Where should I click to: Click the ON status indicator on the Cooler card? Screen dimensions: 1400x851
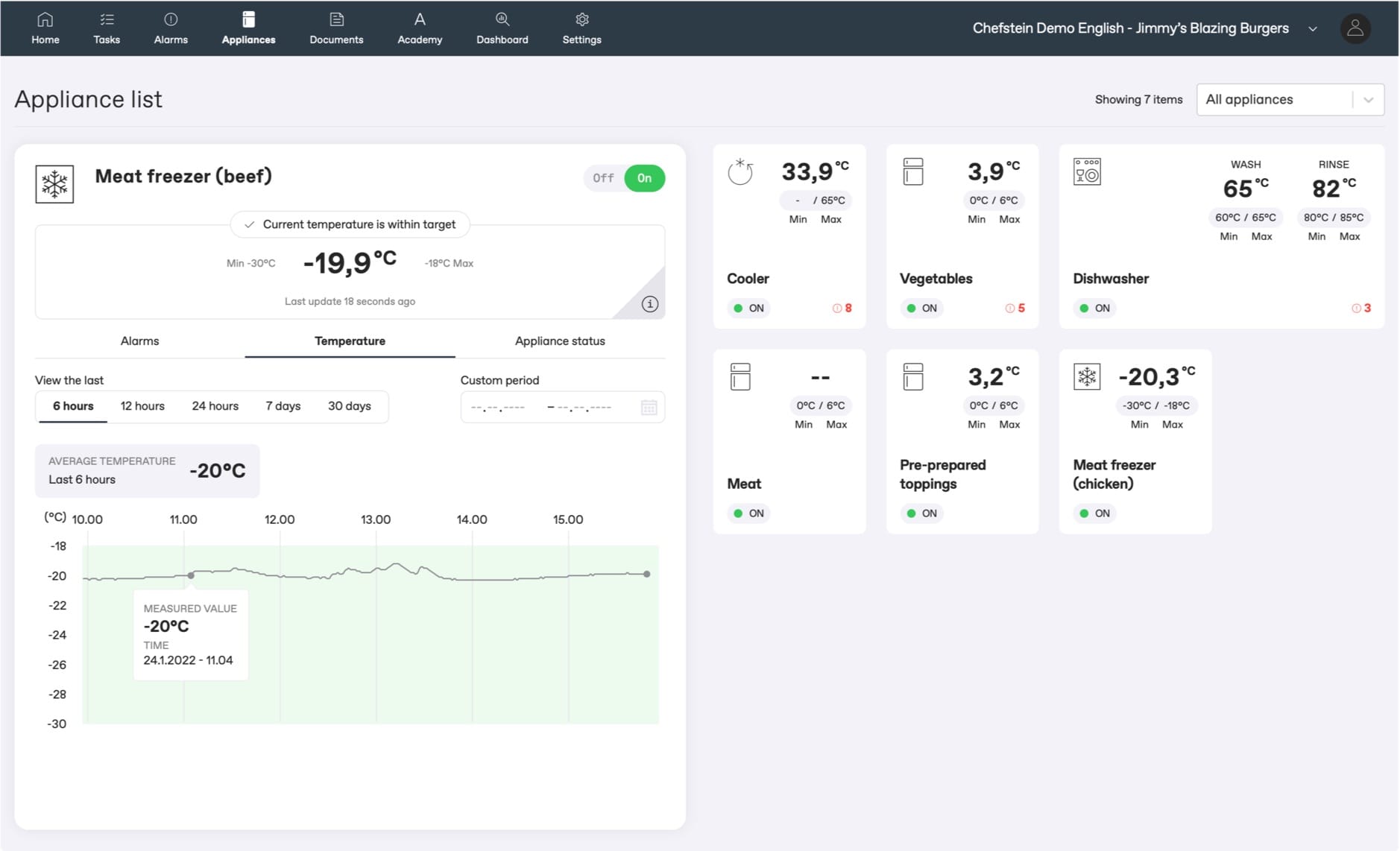(748, 308)
